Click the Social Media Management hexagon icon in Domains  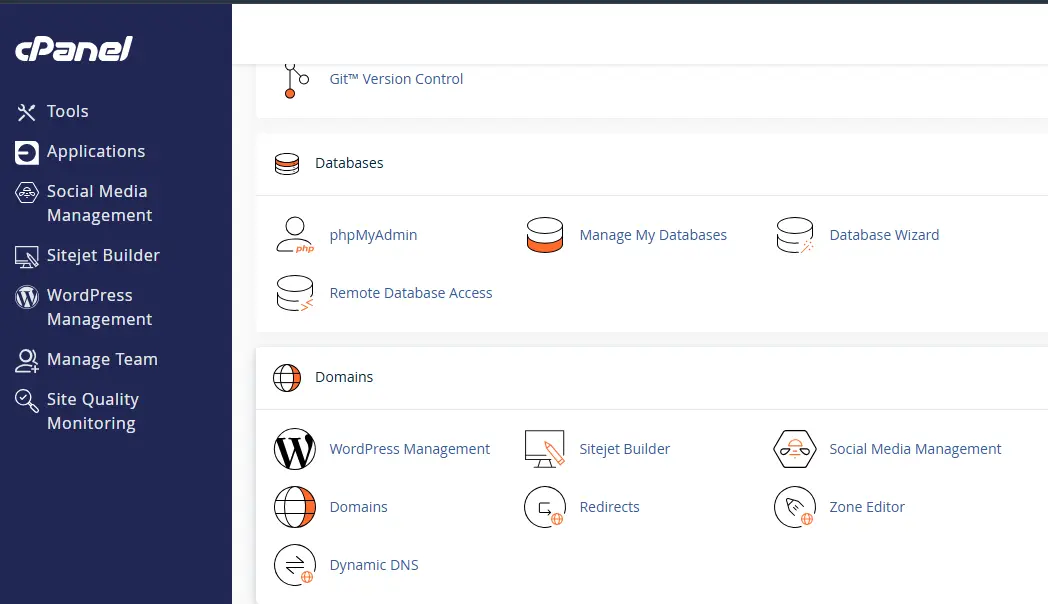(x=795, y=449)
